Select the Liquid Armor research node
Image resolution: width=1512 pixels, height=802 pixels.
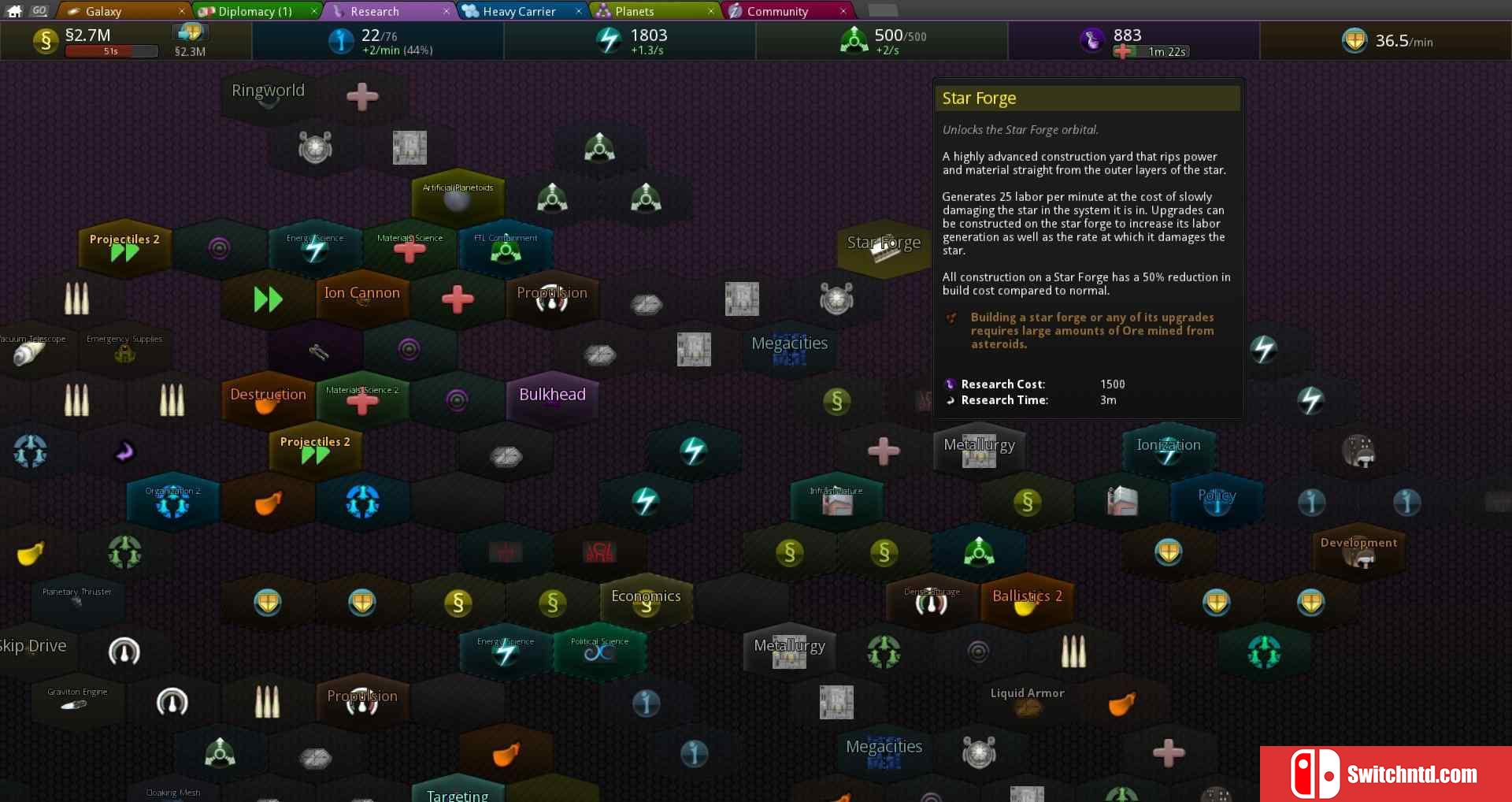pyautogui.click(x=1027, y=701)
